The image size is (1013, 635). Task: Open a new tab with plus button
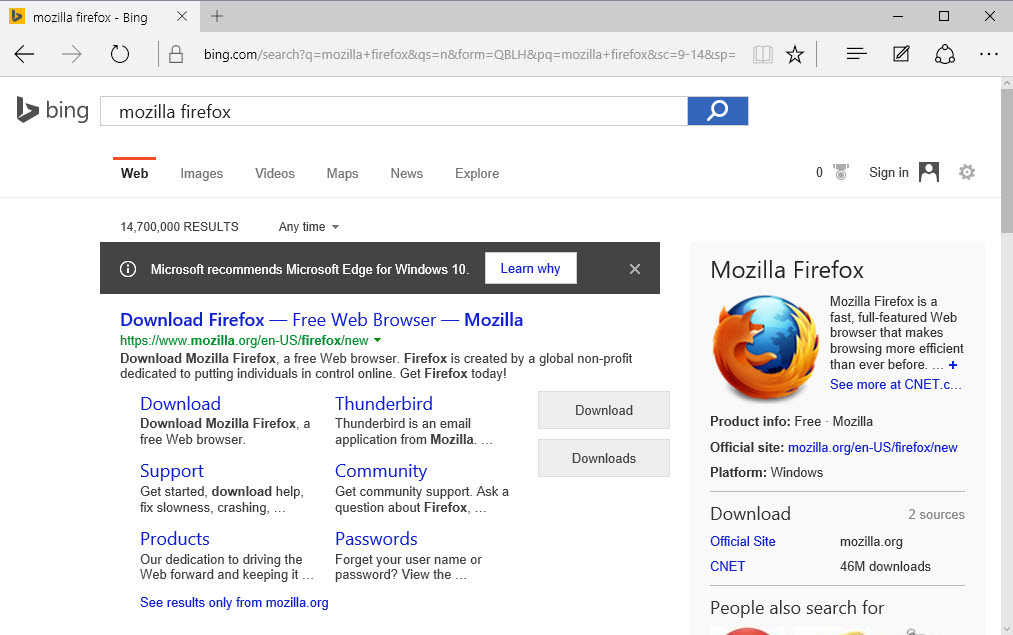point(217,16)
